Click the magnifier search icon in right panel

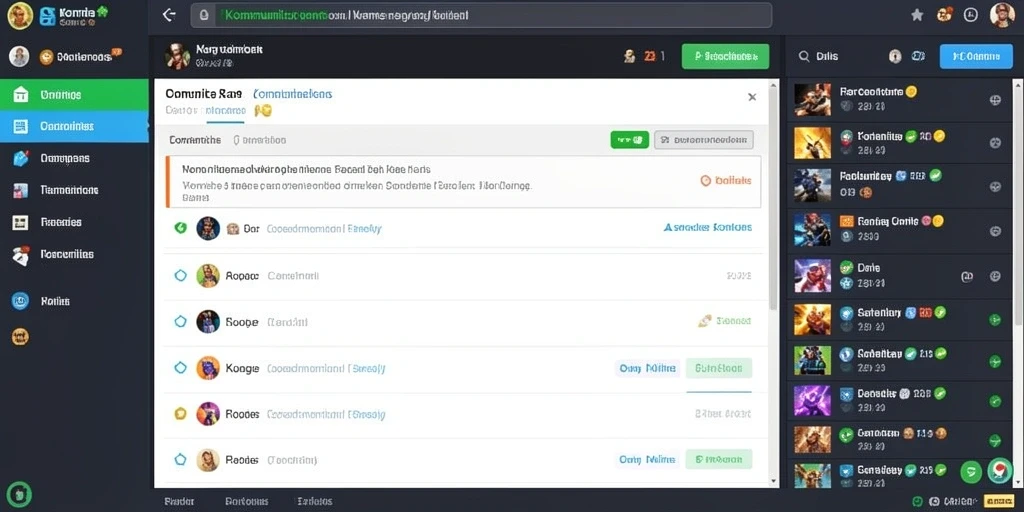pyautogui.click(x=804, y=57)
